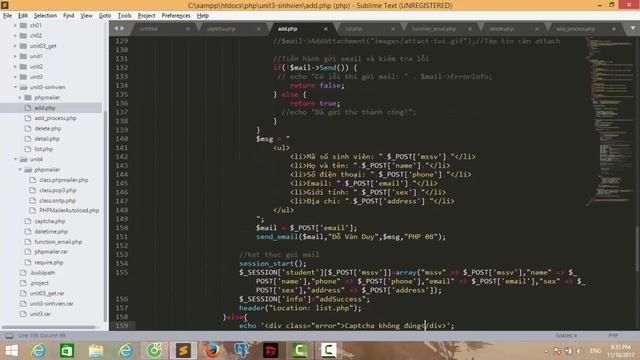640x360 pixels.
Task: Expand the unit3 folder
Action: pos(15,77)
